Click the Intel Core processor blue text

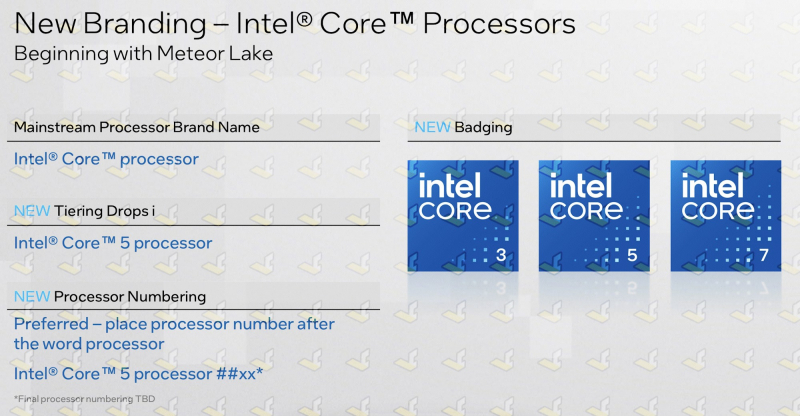pos(106,159)
